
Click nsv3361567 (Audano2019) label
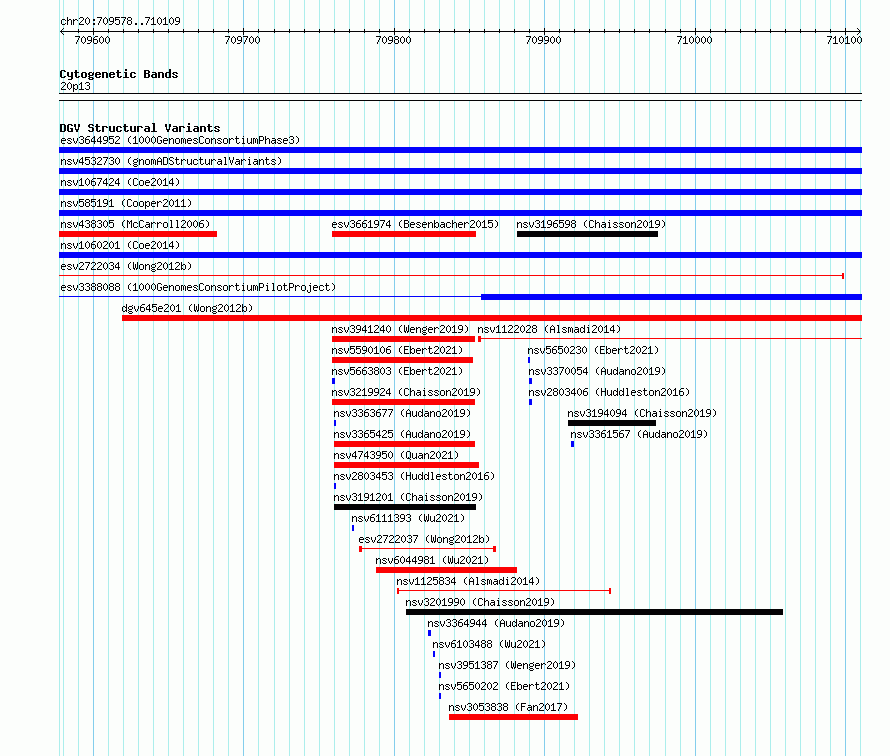(639, 434)
